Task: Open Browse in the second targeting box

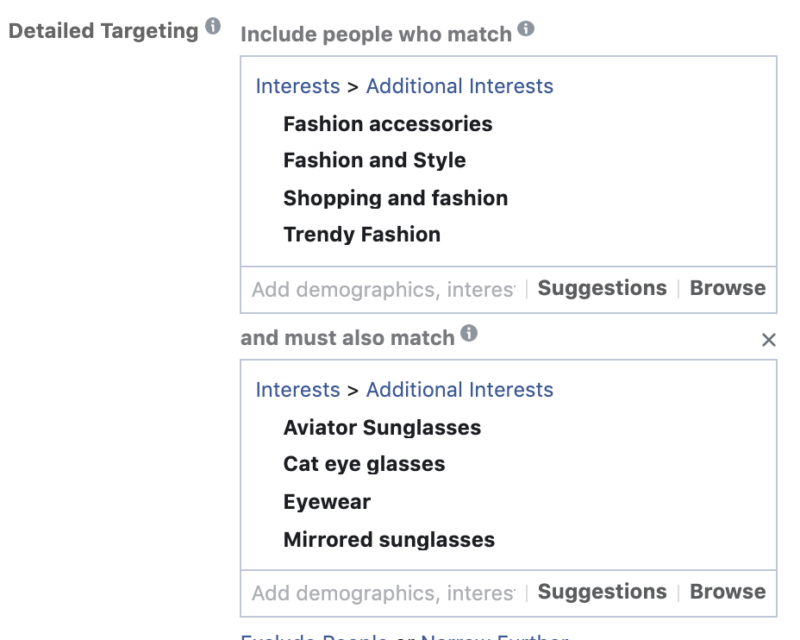Action: (727, 591)
